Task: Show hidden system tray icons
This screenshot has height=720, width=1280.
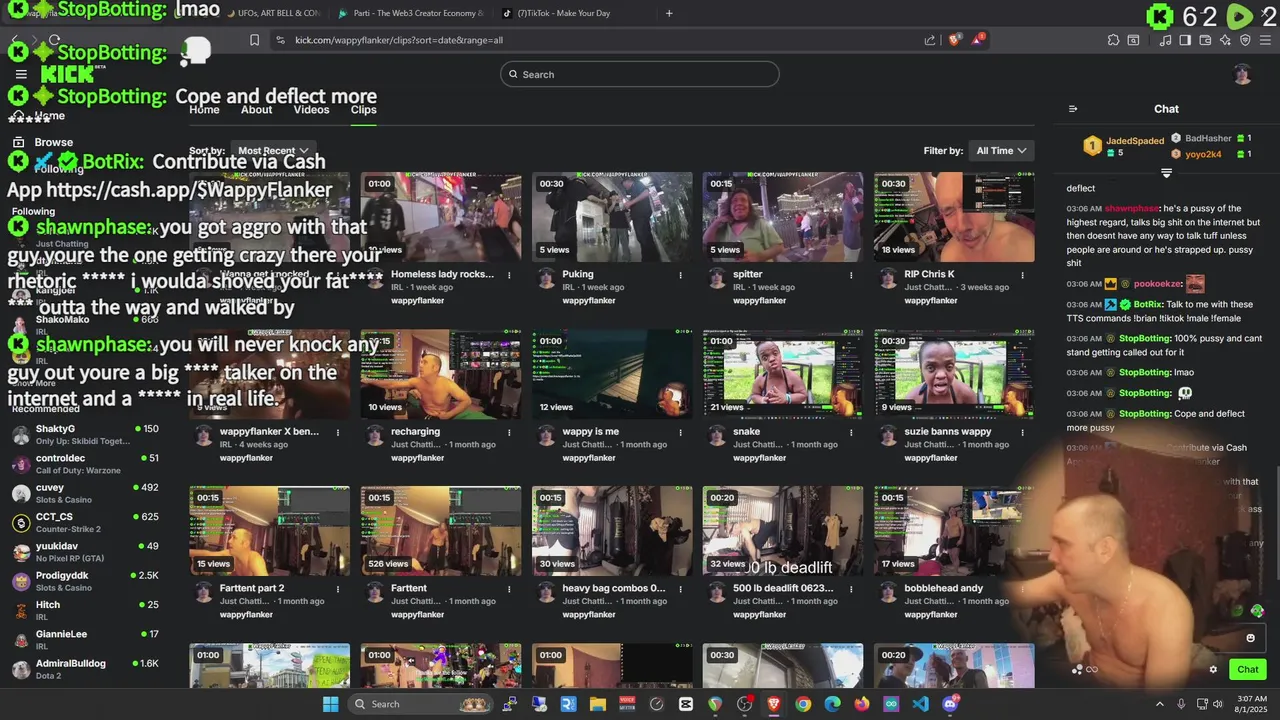Action: pyautogui.click(x=1159, y=704)
